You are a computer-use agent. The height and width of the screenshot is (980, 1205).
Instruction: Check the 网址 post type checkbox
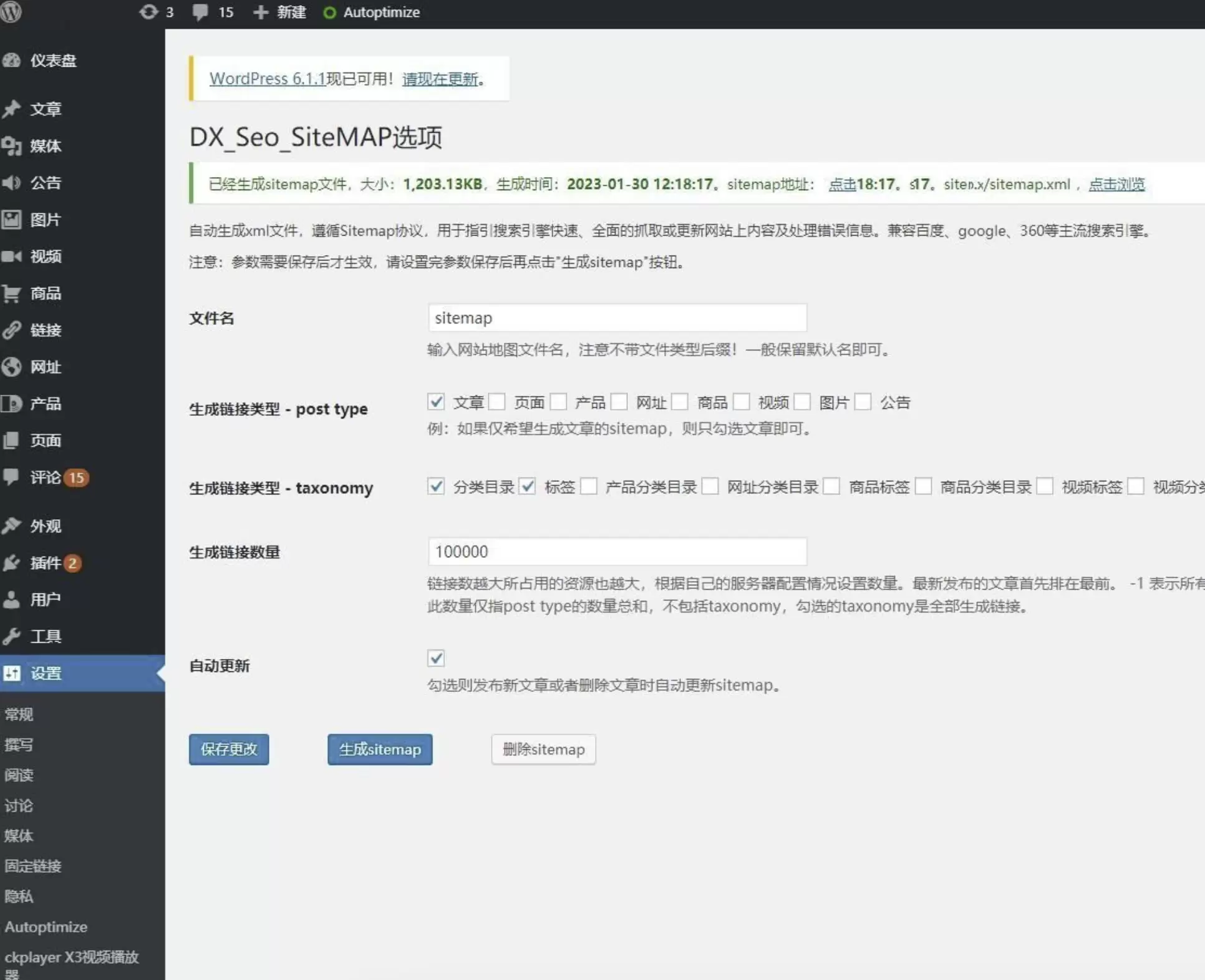(x=619, y=401)
